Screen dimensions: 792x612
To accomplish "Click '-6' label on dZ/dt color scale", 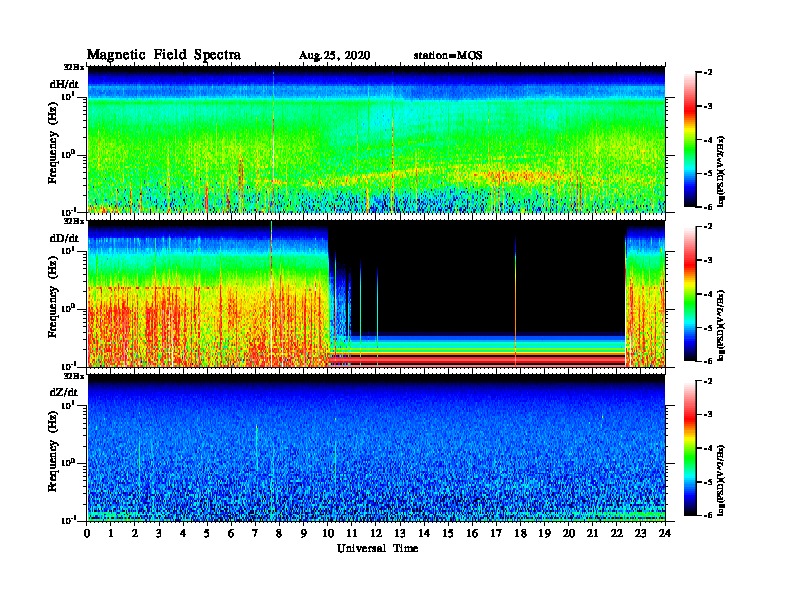I will pos(708,515).
